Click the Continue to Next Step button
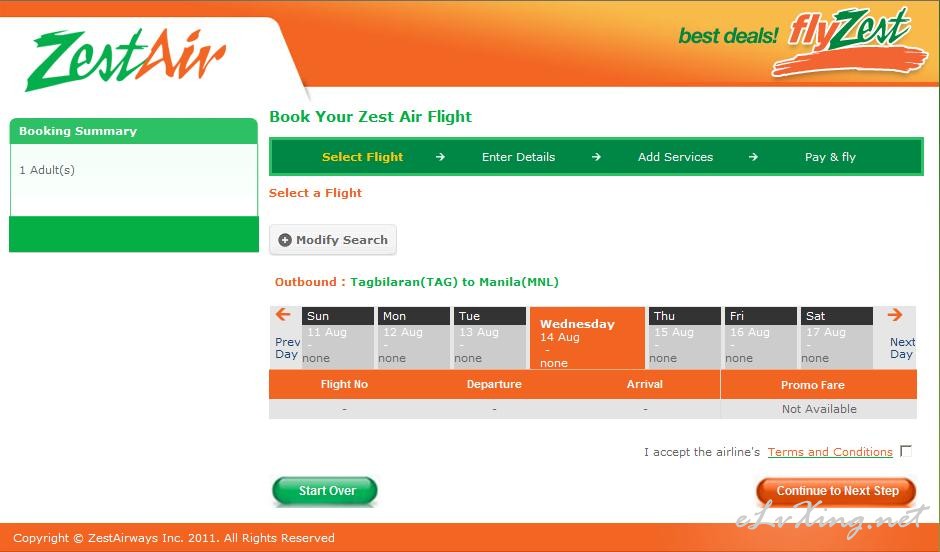Viewport: 940px width, 552px height. 836,491
